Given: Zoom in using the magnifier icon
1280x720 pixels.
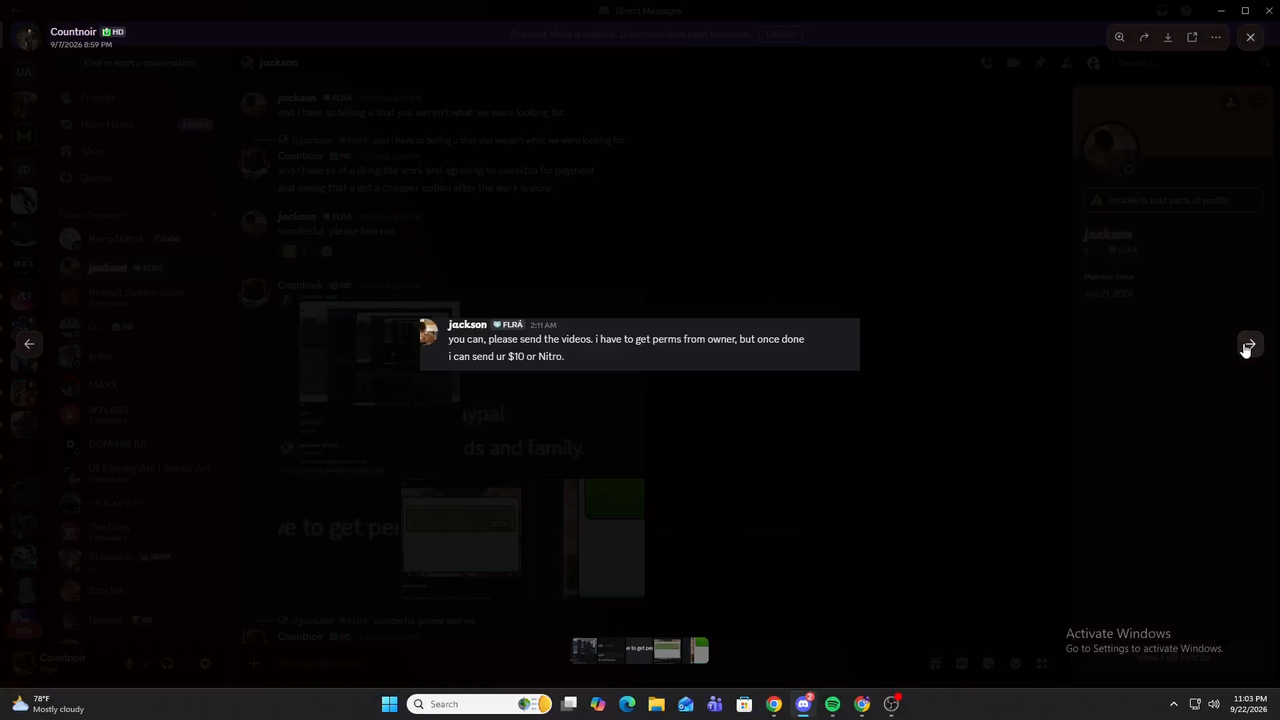Looking at the screenshot, I should (x=1120, y=37).
